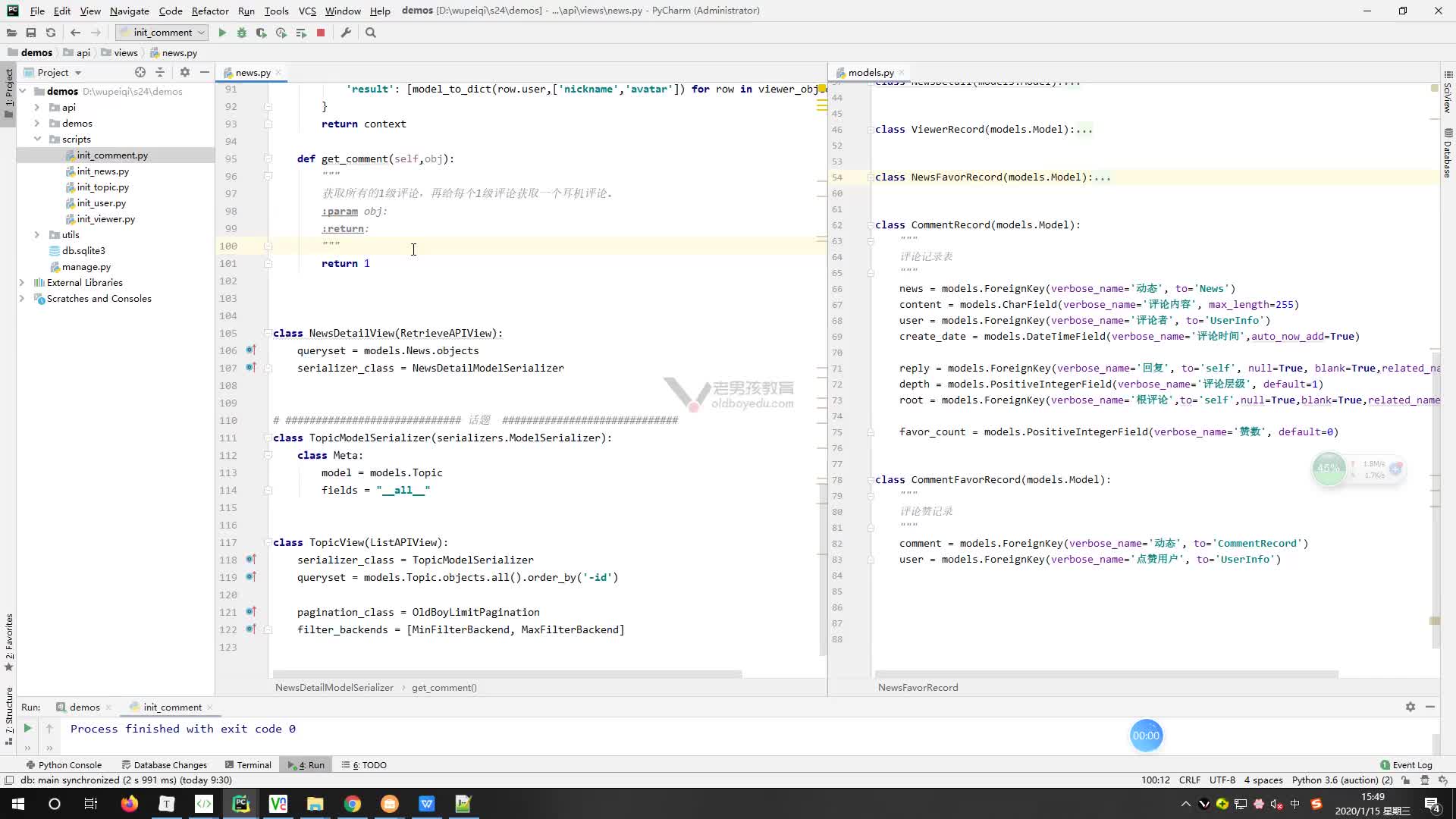
Task: Expand External Libraries node
Action: click(x=22, y=282)
